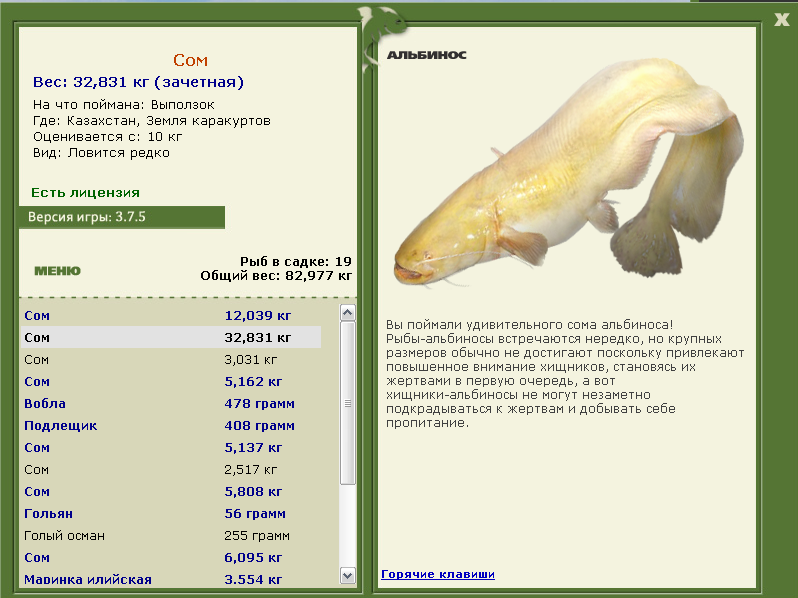Viewport: 798px width, 598px height.
Task: Select the Сом 5,137 кг row
Action: coord(170,448)
